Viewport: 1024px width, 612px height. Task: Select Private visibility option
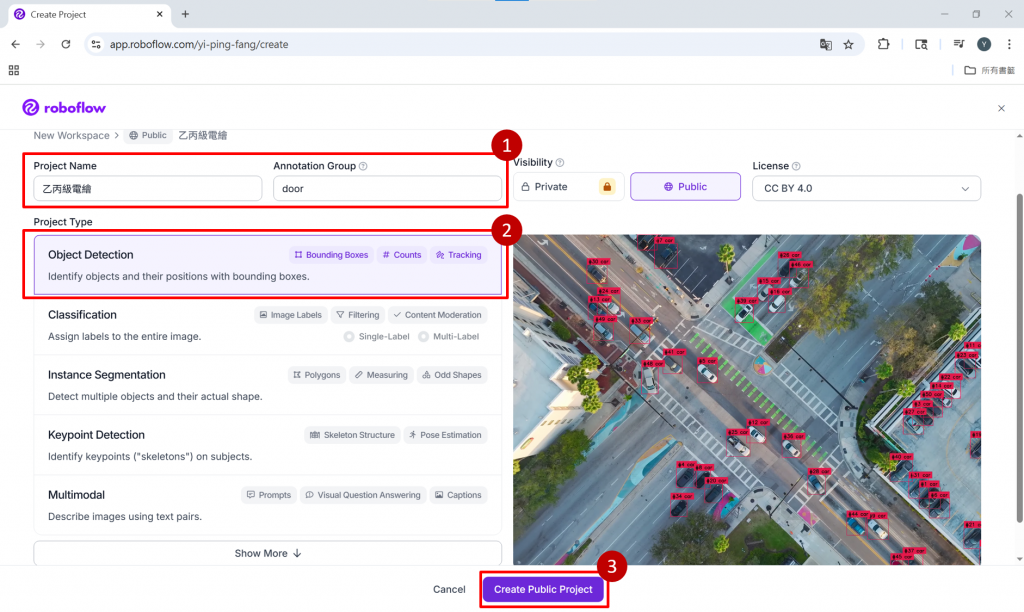(x=568, y=187)
